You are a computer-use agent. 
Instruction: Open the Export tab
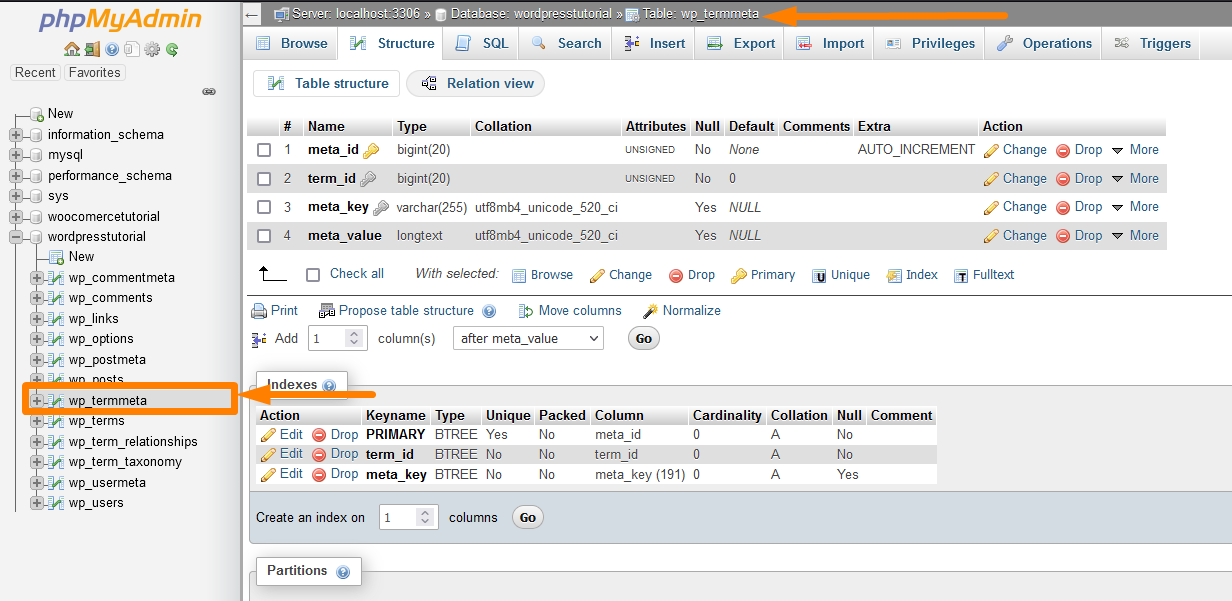point(741,43)
